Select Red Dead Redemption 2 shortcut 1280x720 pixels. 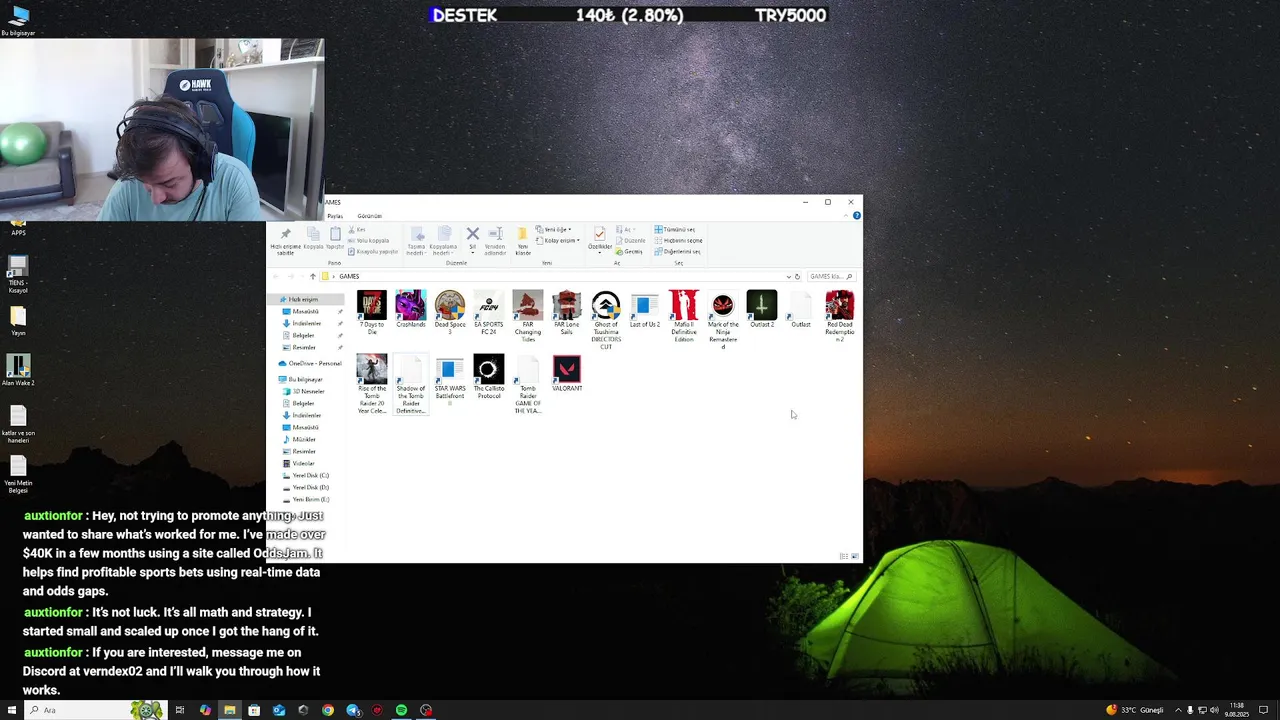840,315
